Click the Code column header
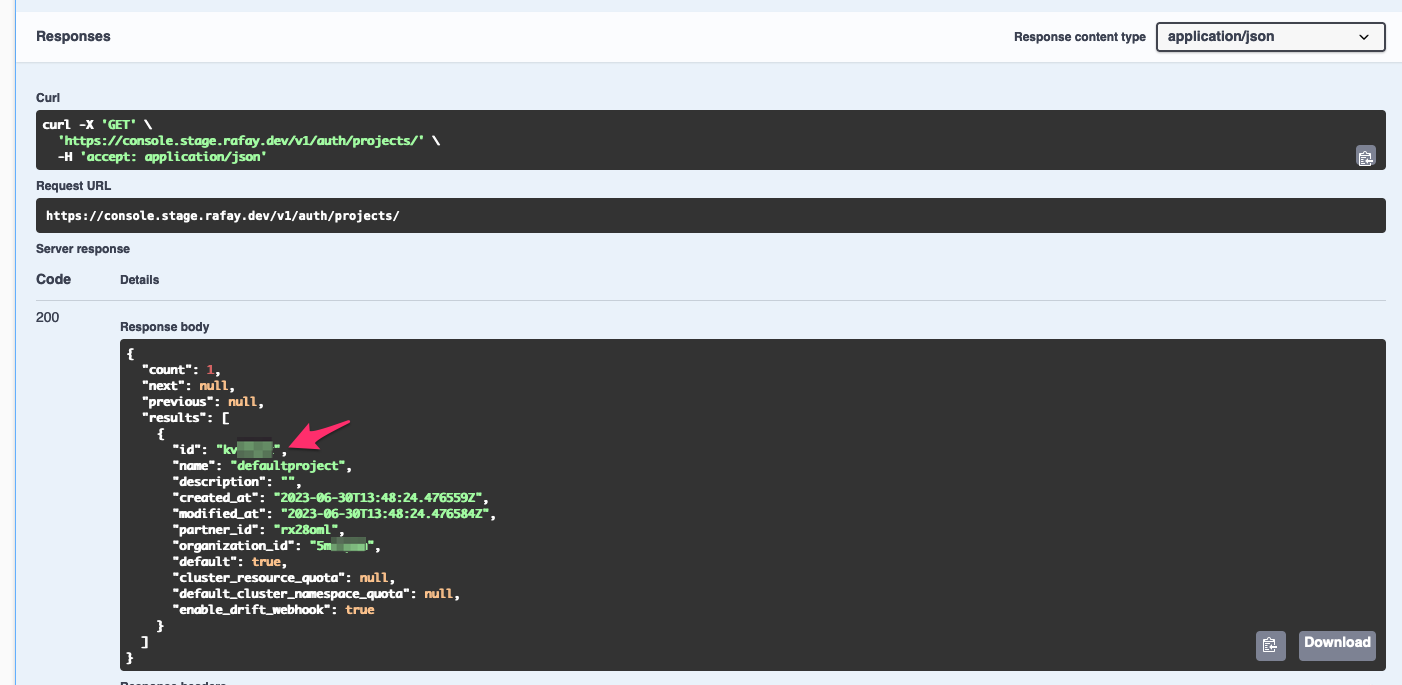This screenshot has width=1402, height=685. [x=54, y=279]
